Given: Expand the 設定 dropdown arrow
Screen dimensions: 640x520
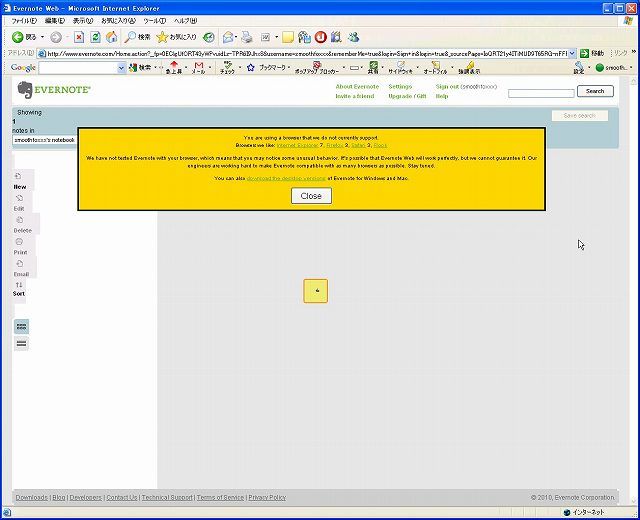Looking at the screenshot, I should pos(589,68).
